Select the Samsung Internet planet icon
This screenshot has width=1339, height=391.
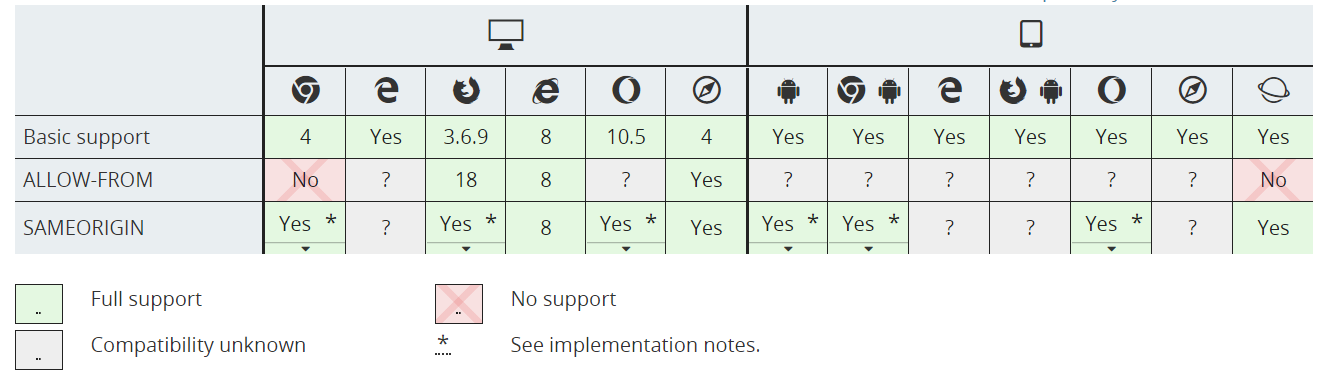coord(1273,92)
